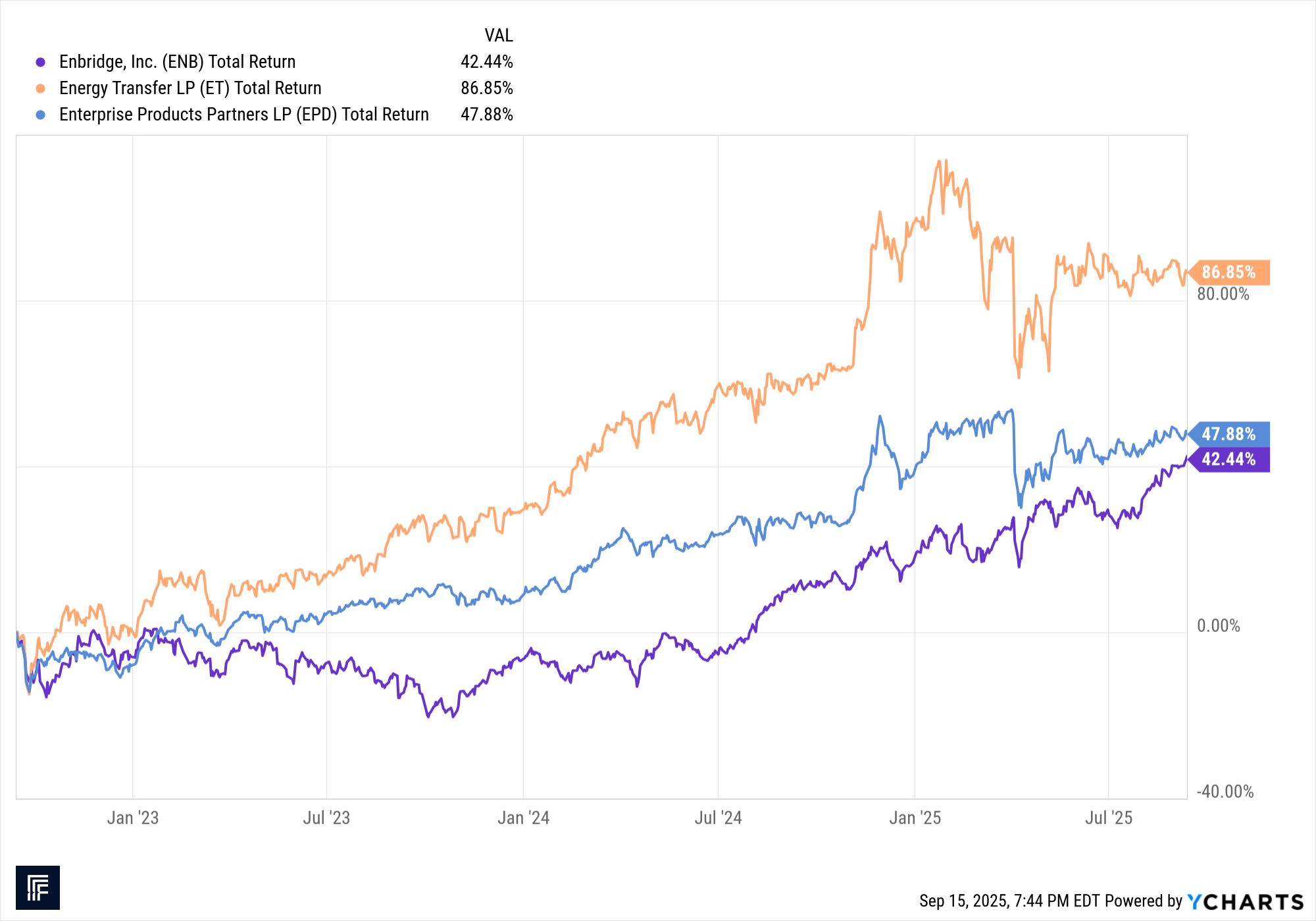1316x921 pixels.
Task: Click the -40.00% y-axis label
Action: click(x=1225, y=791)
